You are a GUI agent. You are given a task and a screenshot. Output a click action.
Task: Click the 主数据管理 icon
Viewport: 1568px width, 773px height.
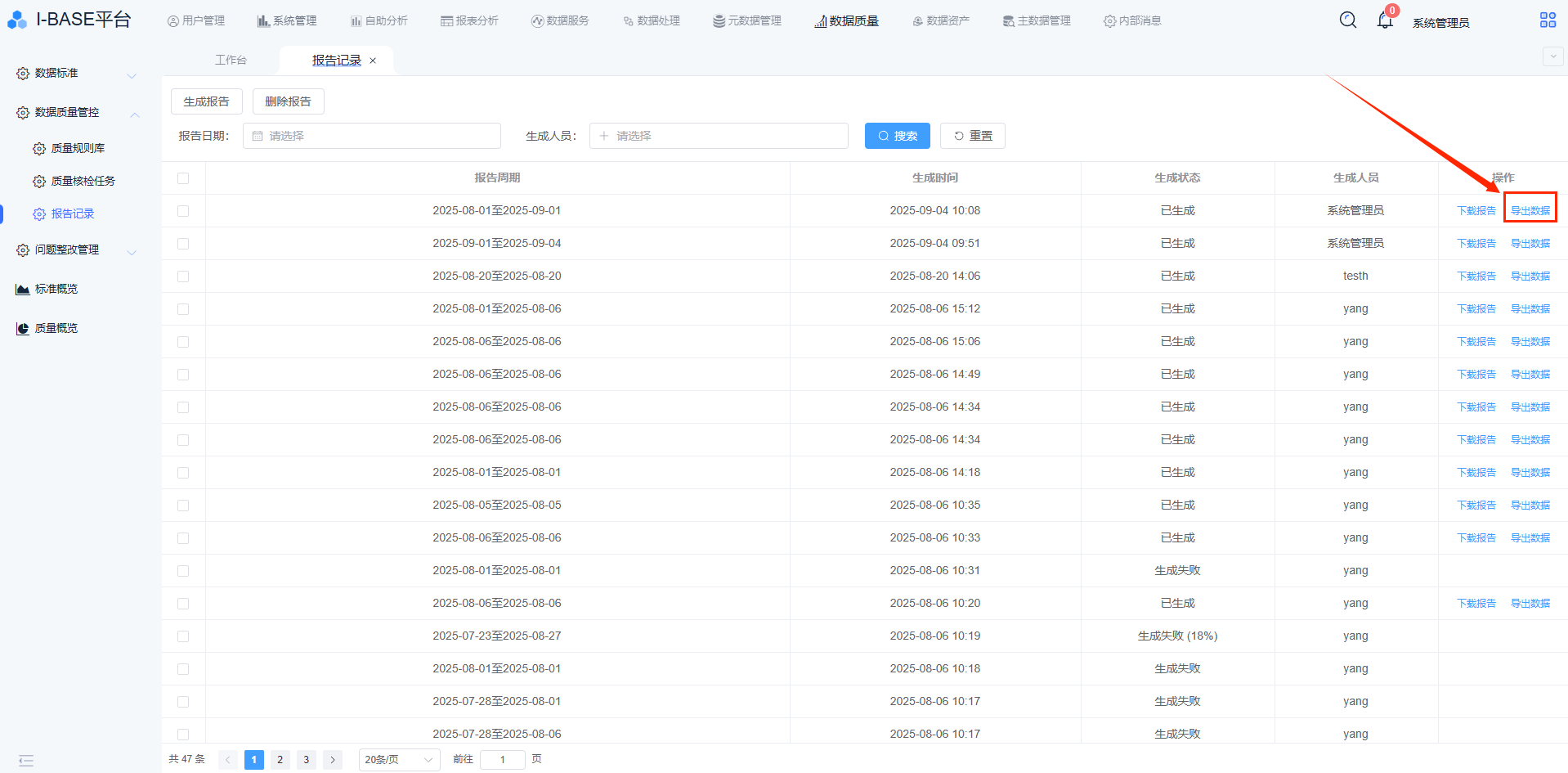pyautogui.click(x=1009, y=21)
